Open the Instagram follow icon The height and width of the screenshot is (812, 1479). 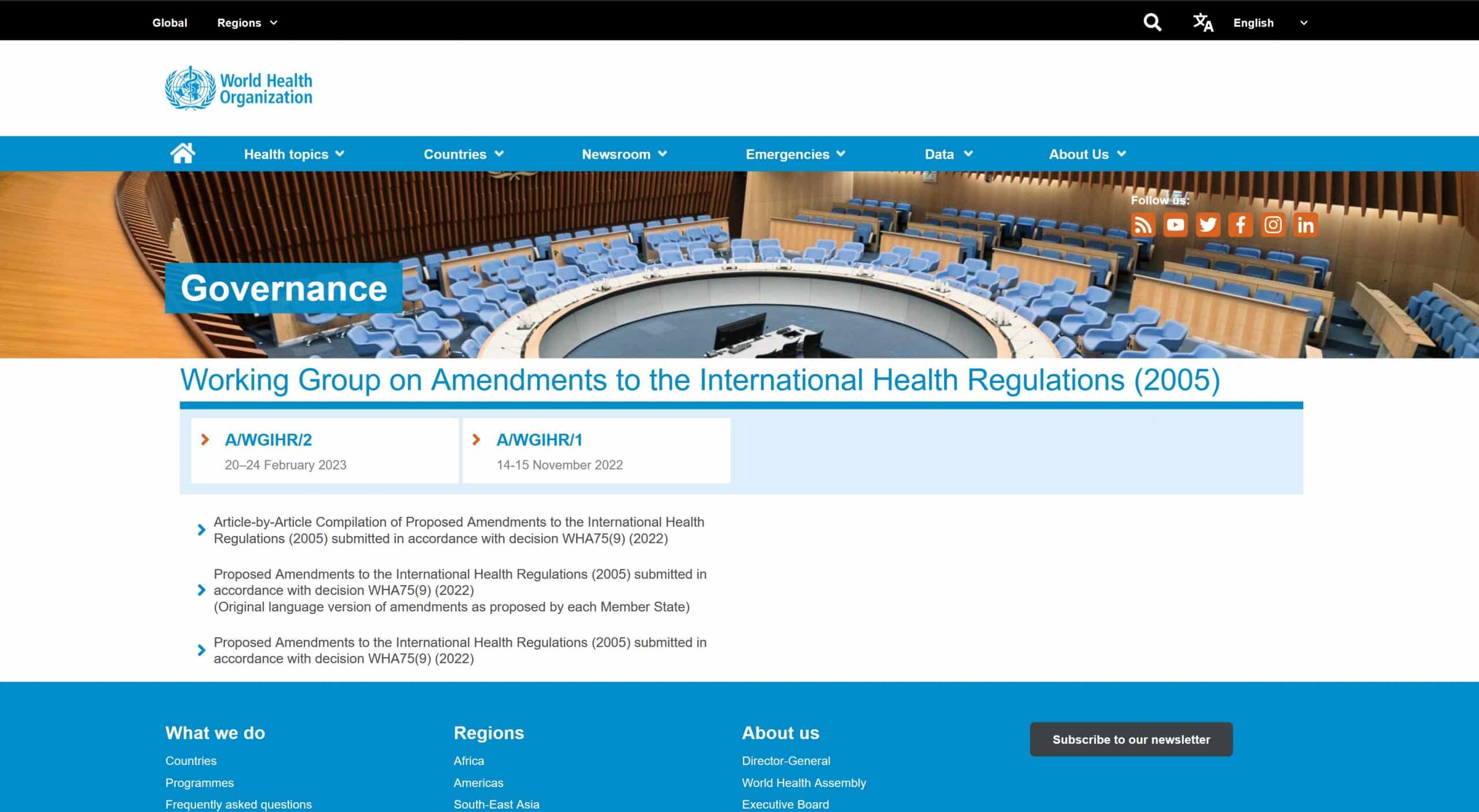[x=1273, y=225]
